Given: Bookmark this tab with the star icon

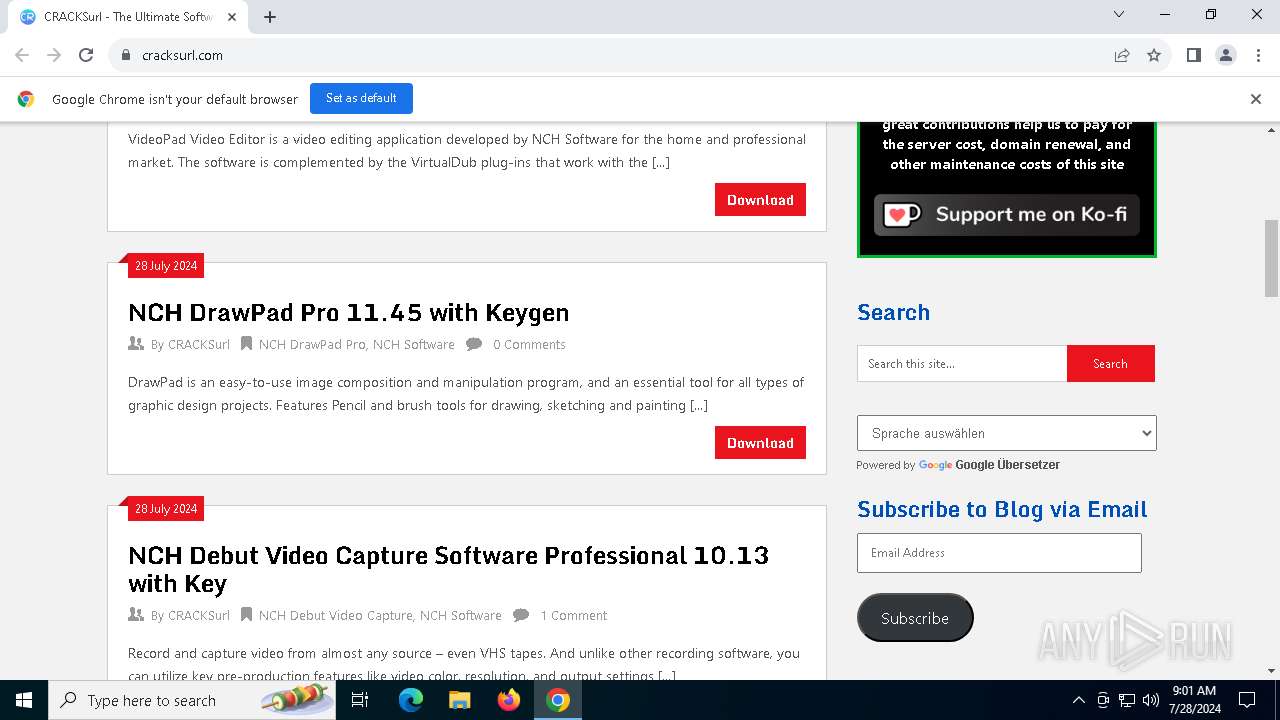Looking at the screenshot, I should pyautogui.click(x=1154, y=55).
